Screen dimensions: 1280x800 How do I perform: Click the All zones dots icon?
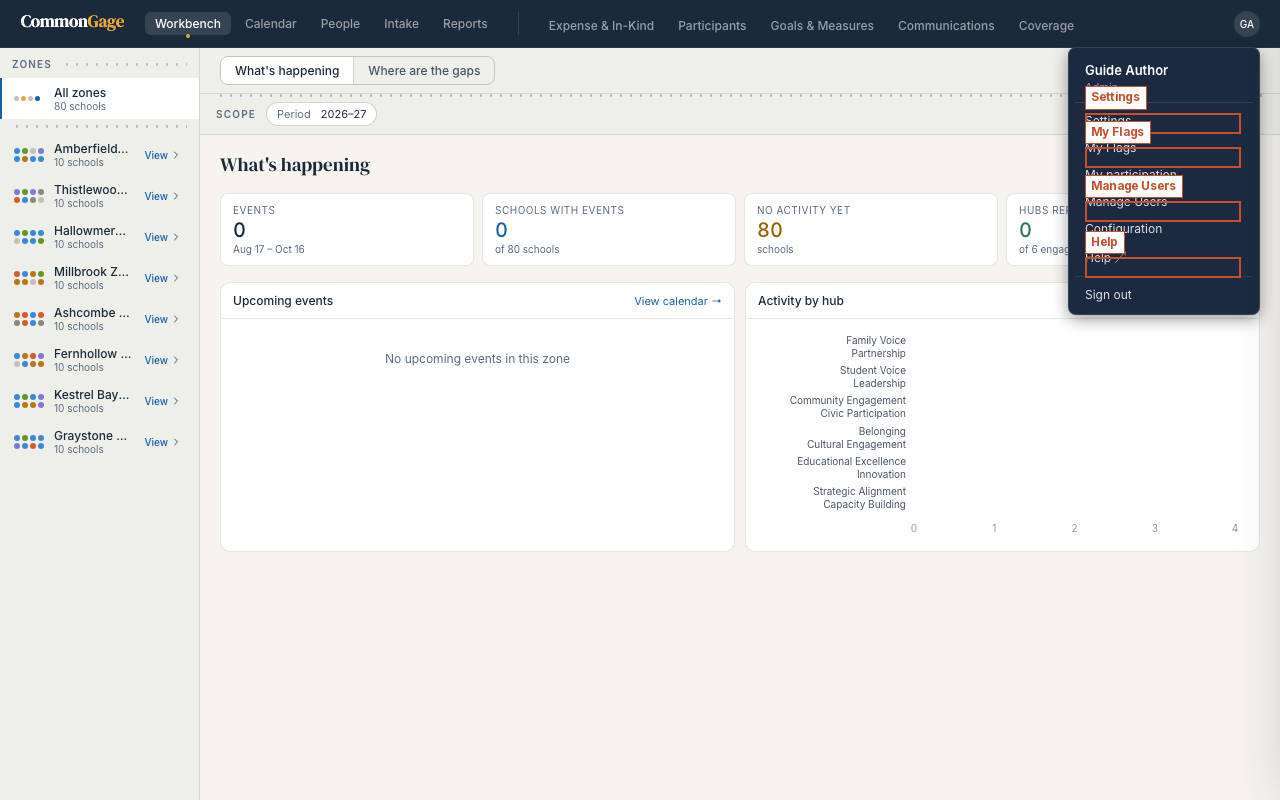coord(27,99)
